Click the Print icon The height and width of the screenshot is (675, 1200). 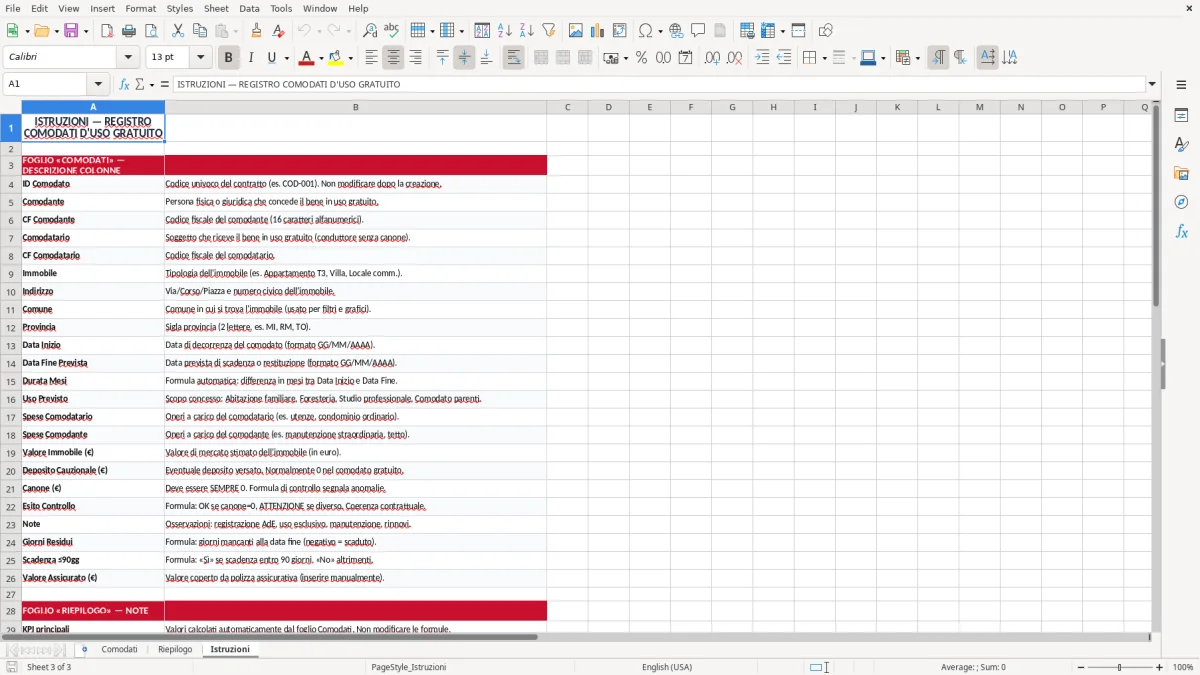point(128,31)
